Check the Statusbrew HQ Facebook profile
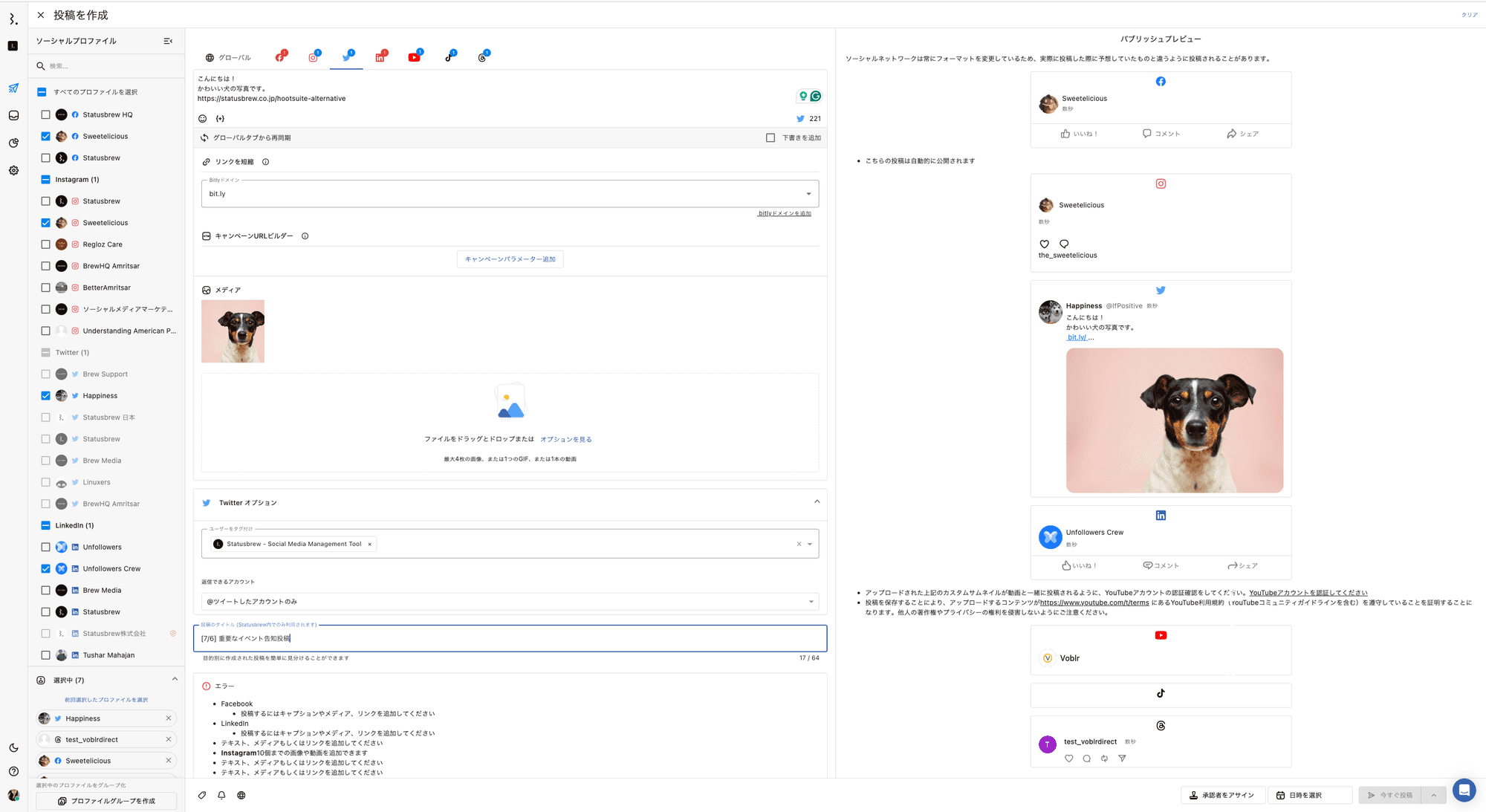 click(46, 115)
